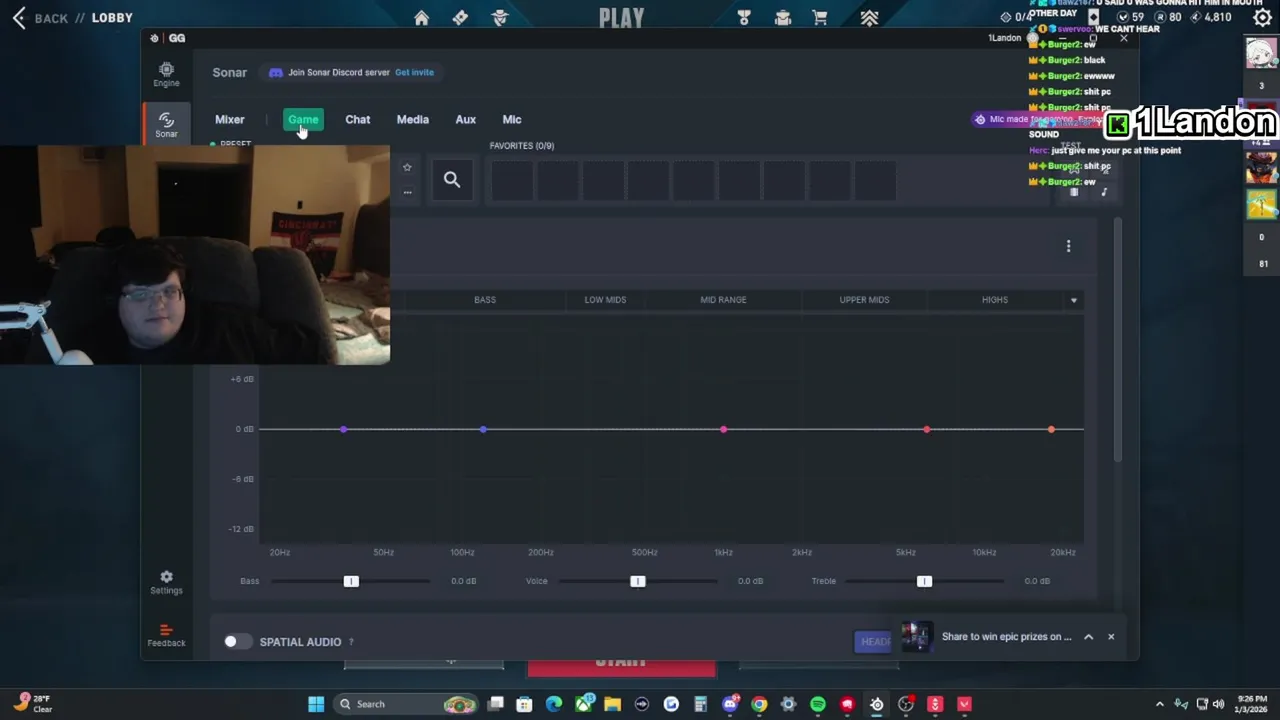Open the three-dot equalizer options menu
Image resolution: width=1280 pixels, height=720 pixels.
(x=1068, y=246)
